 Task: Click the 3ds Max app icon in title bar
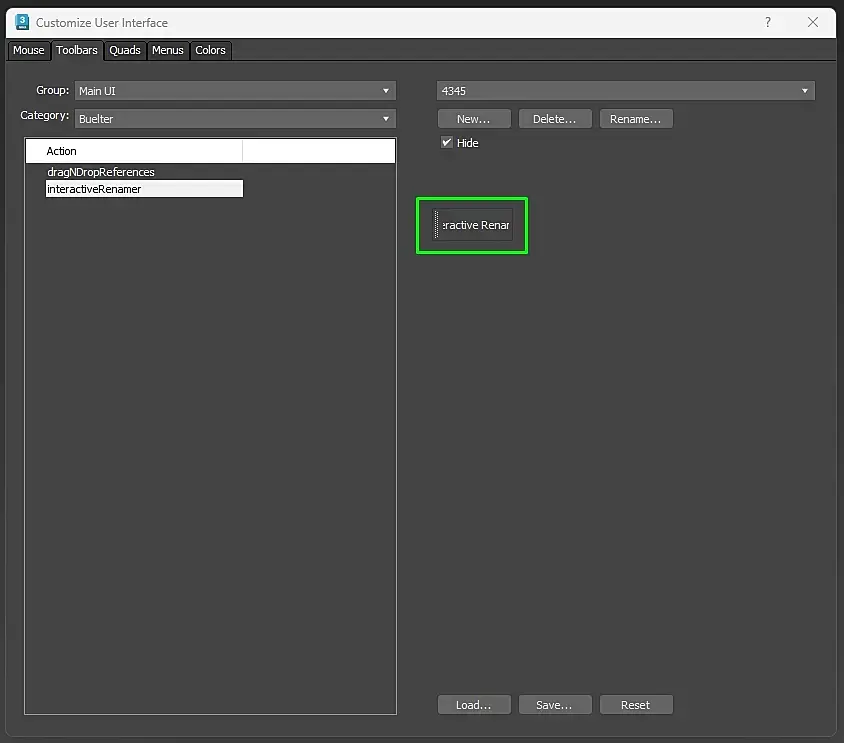[x=22, y=22]
